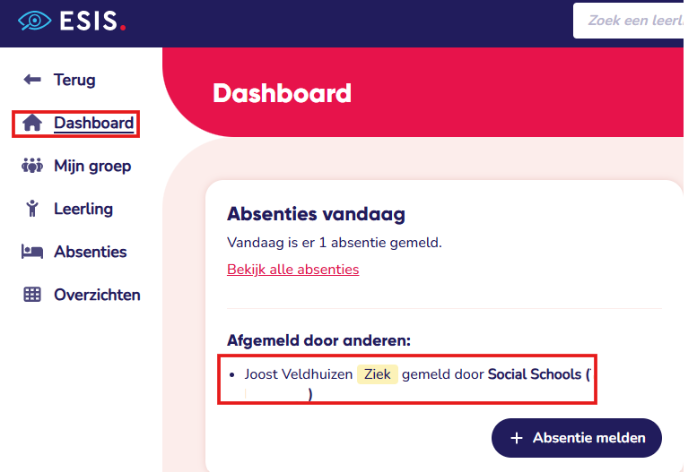The image size is (685, 472).
Task: Click the Social Schools text
Action: click(x=534, y=374)
